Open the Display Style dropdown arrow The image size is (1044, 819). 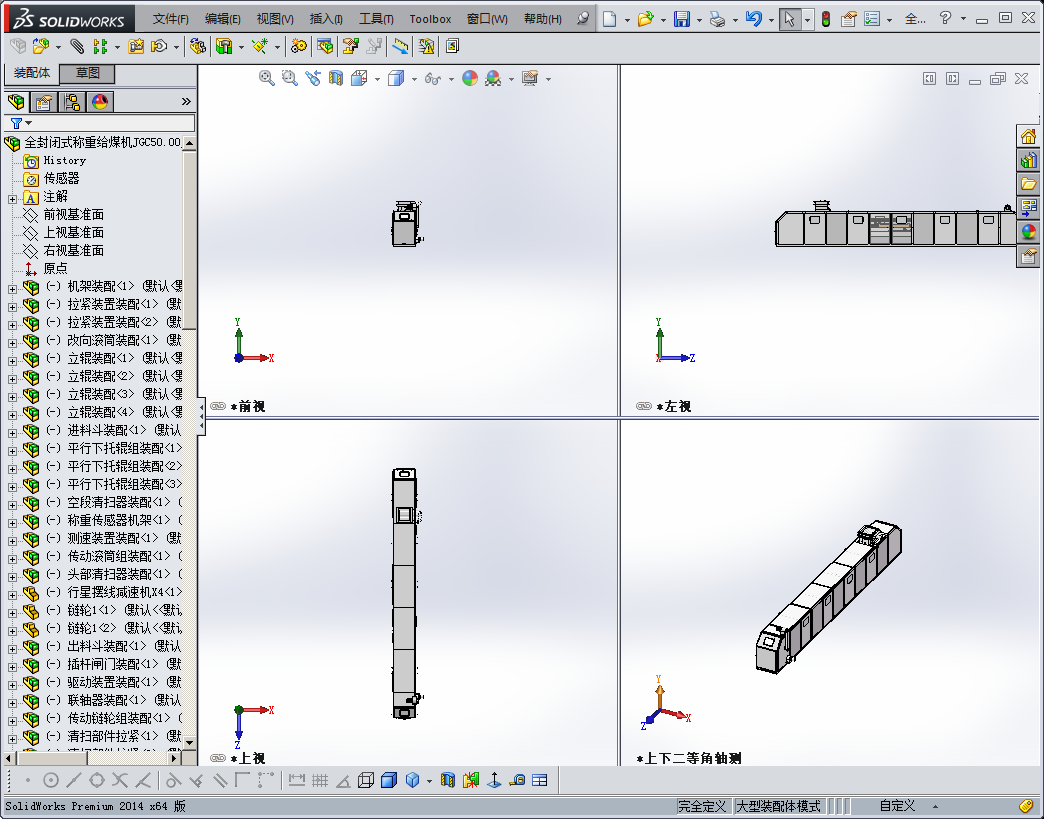[x=414, y=79]
